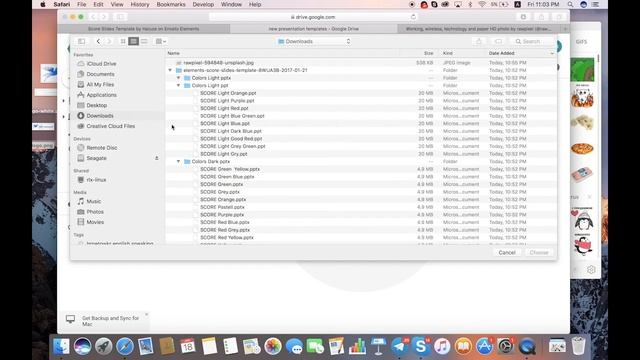The height and width of the screenshot is (360, 640).
Task: Switch to Score Slides Template Envato tab
Action: coord(144,29)
